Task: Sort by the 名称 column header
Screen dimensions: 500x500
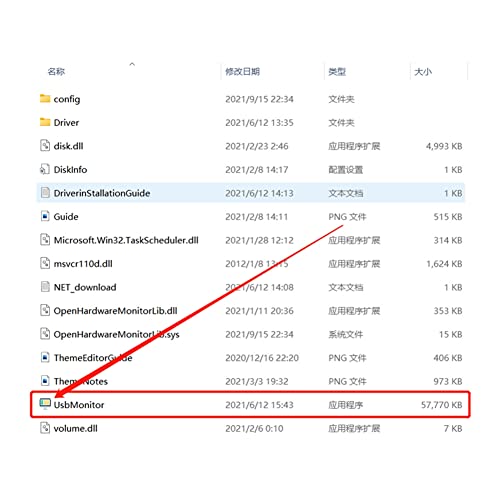Action: tap(56, 71)
